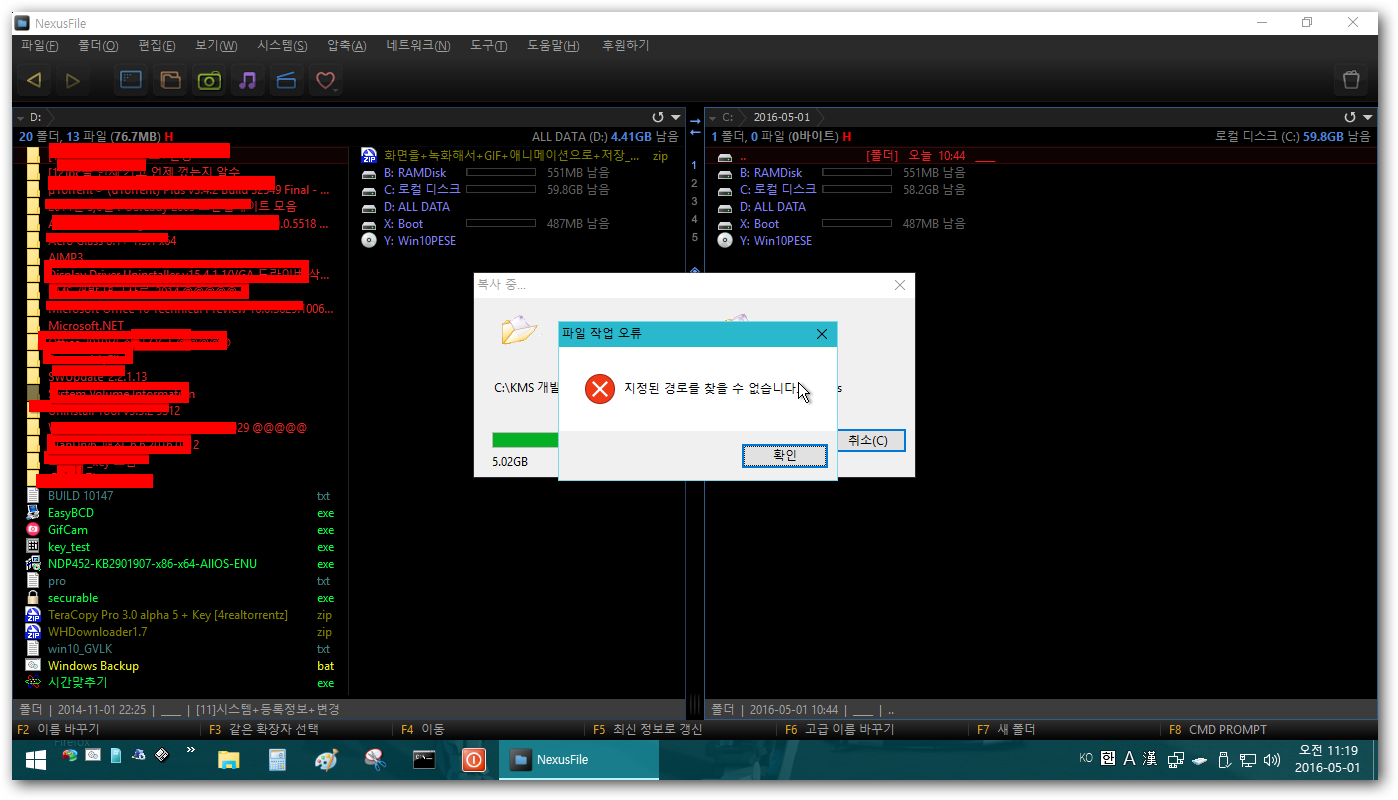
Task: Select parent folder '..' row in right panel
Action: coord(1040,156)
